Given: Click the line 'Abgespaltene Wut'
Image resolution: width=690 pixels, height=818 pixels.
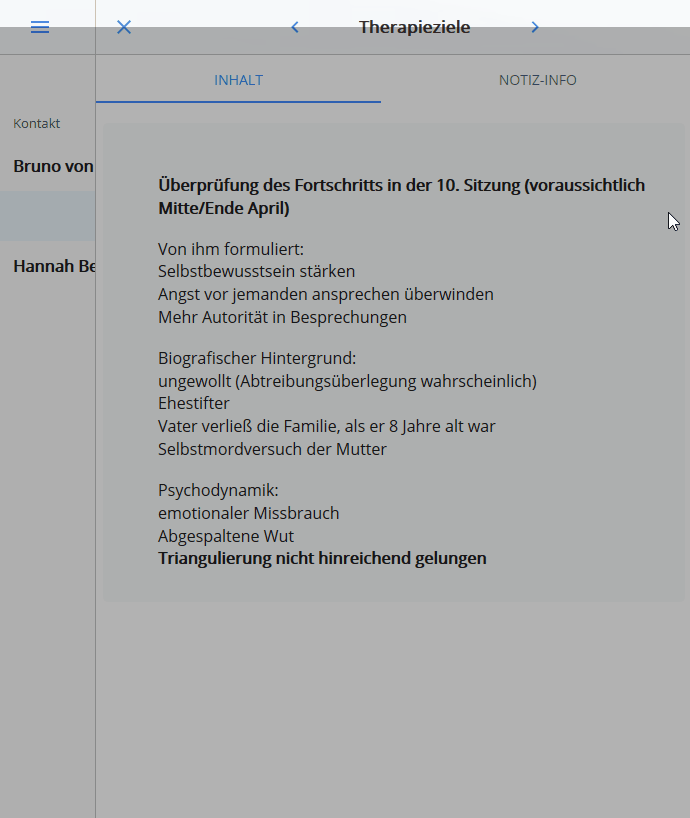Looking at the screenshot, I should click(226, 536).
